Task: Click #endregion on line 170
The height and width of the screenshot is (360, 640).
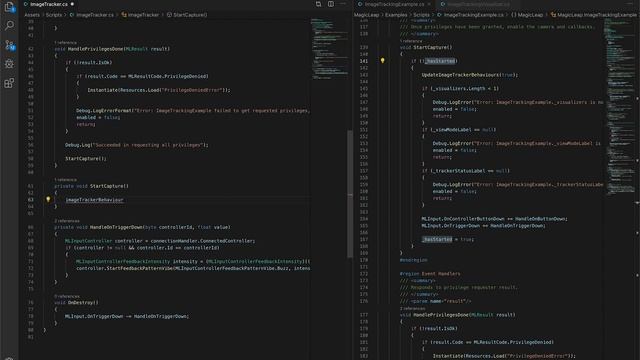Action: [x=413, y=260]
